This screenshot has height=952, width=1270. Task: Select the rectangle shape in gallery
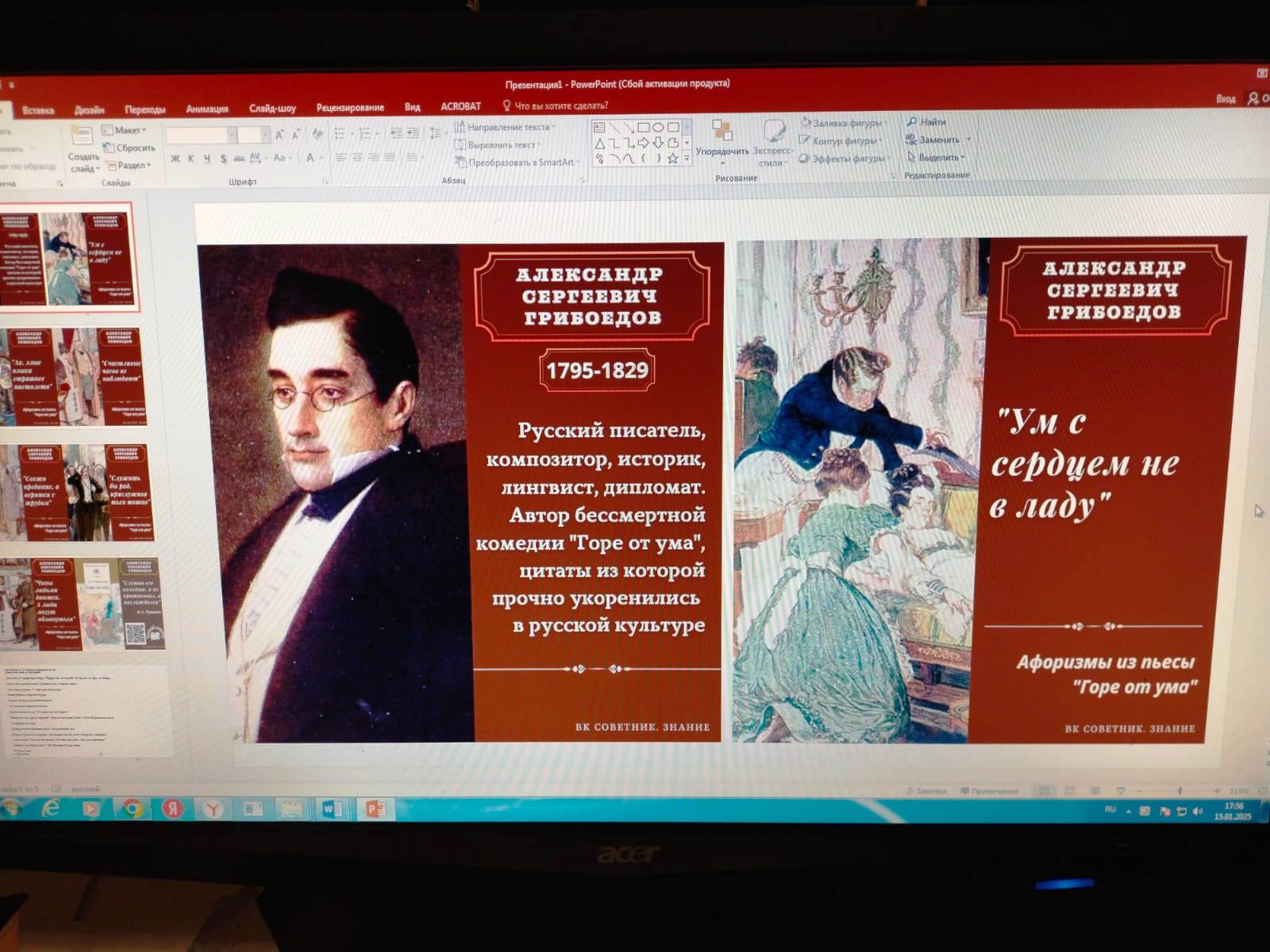[x=644, y=127]
